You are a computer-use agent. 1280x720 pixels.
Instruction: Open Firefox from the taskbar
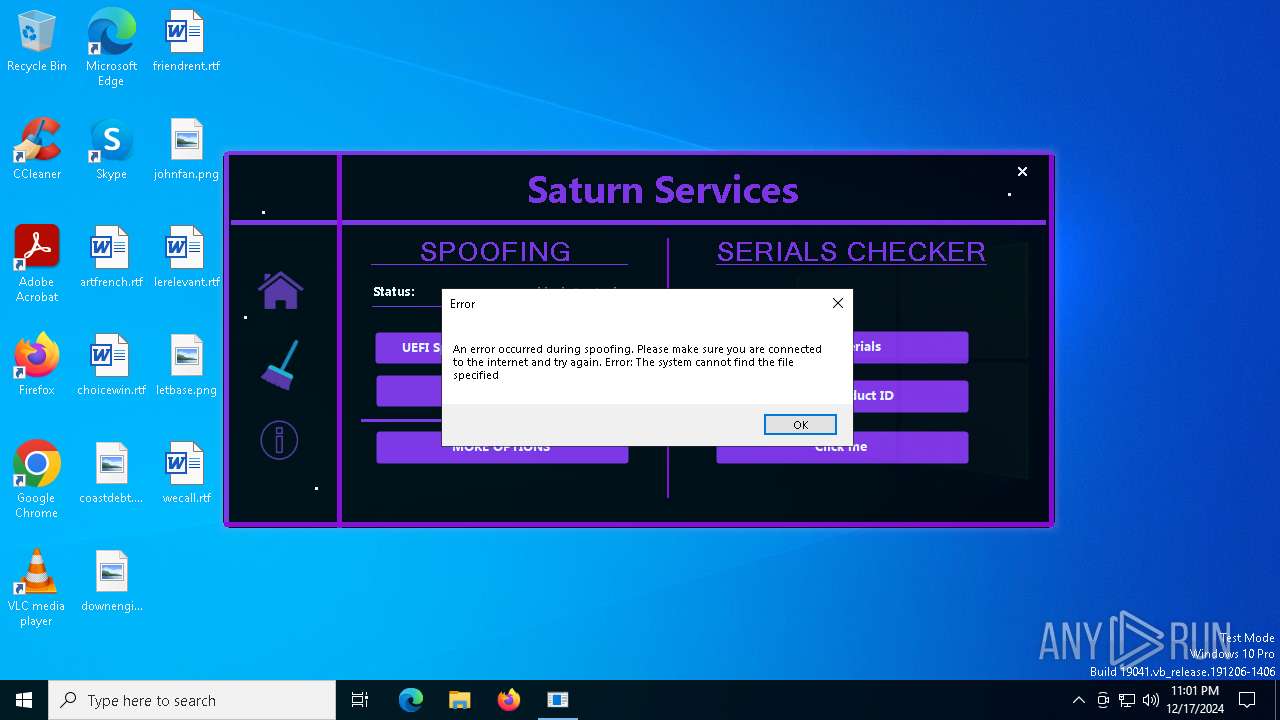click(509, 700)
